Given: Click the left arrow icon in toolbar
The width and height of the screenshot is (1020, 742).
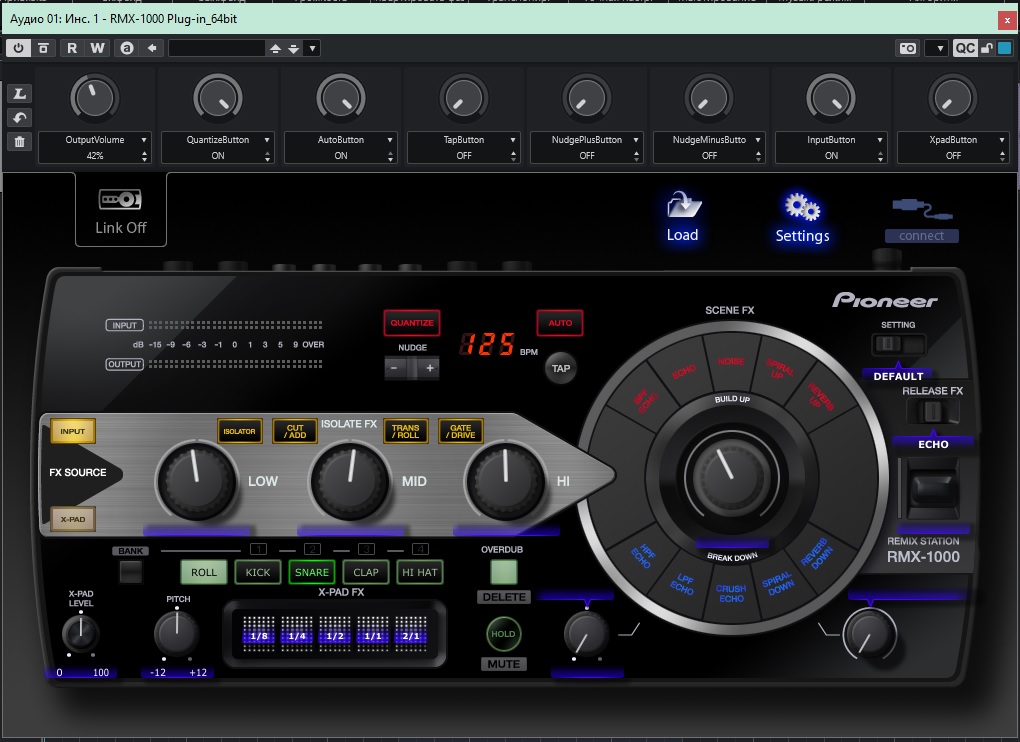Looking at the screenshot, I should pos(152,48).
